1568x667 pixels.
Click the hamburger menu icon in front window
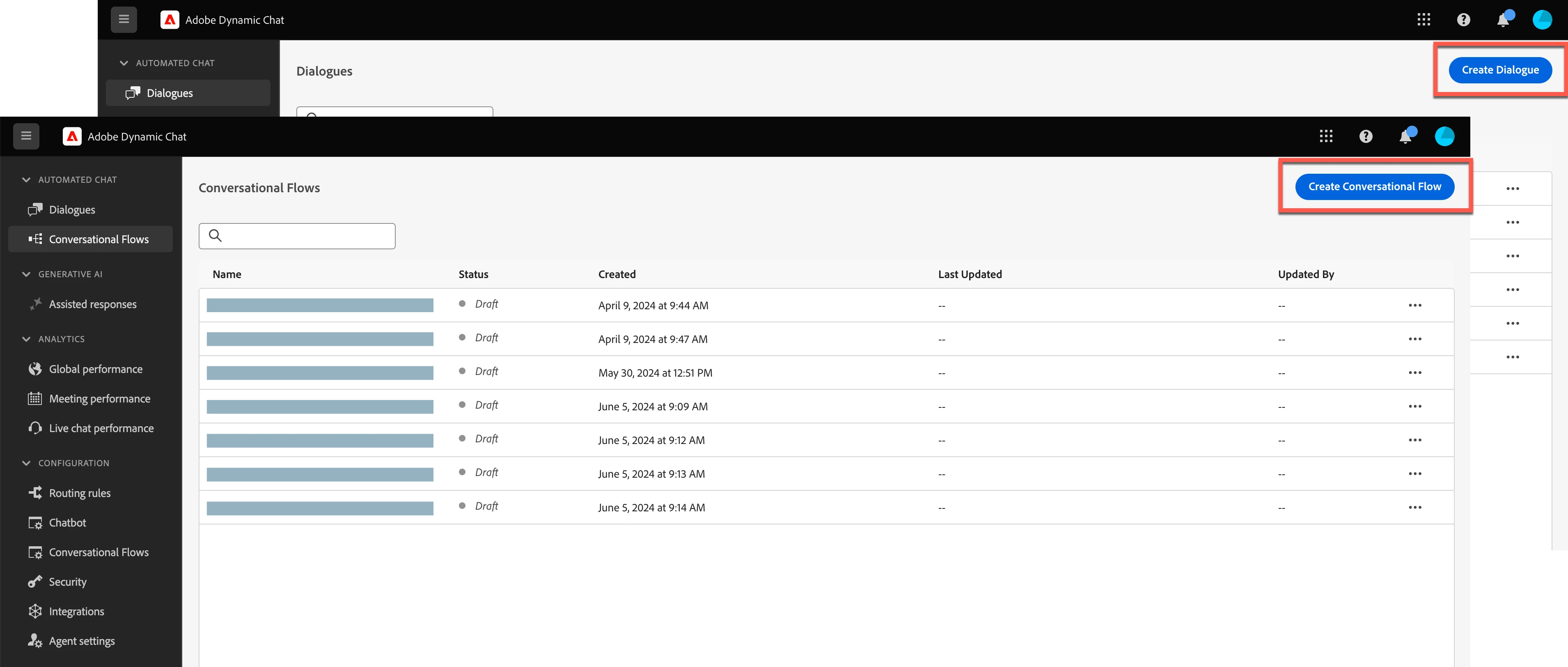(26, 136)
